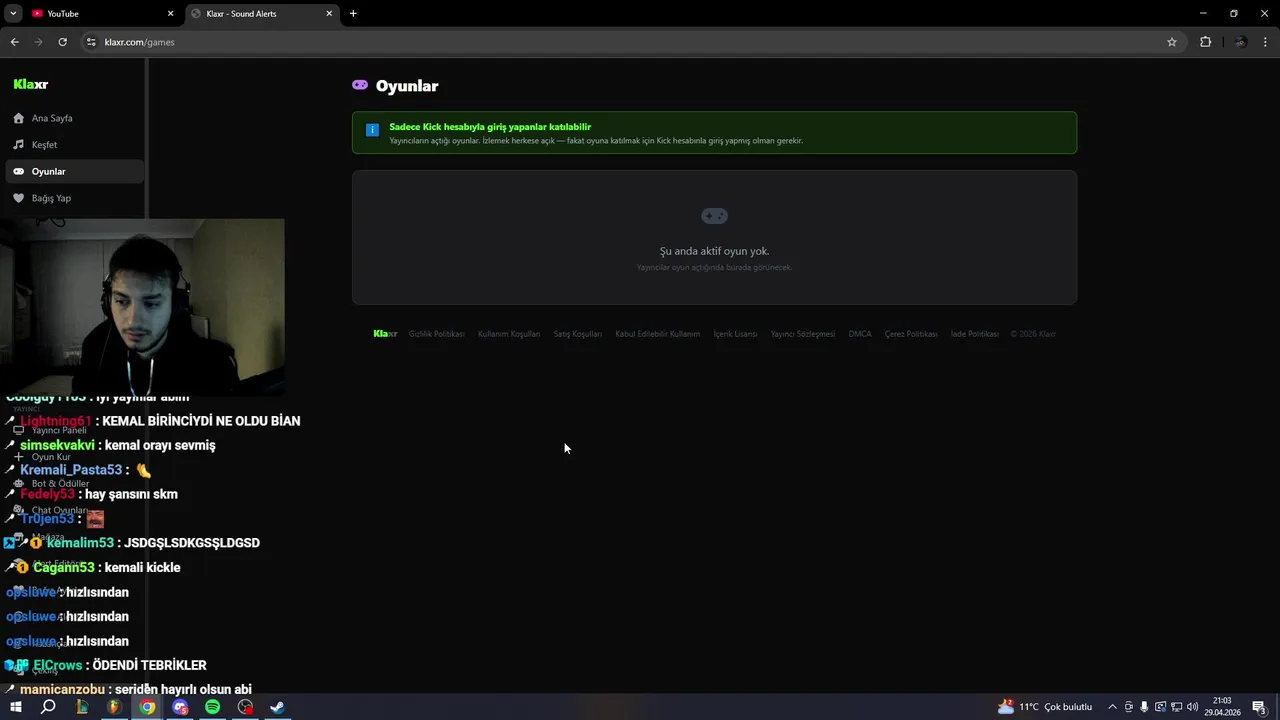Switch to the YouTube tab

[x=103, y=13]
